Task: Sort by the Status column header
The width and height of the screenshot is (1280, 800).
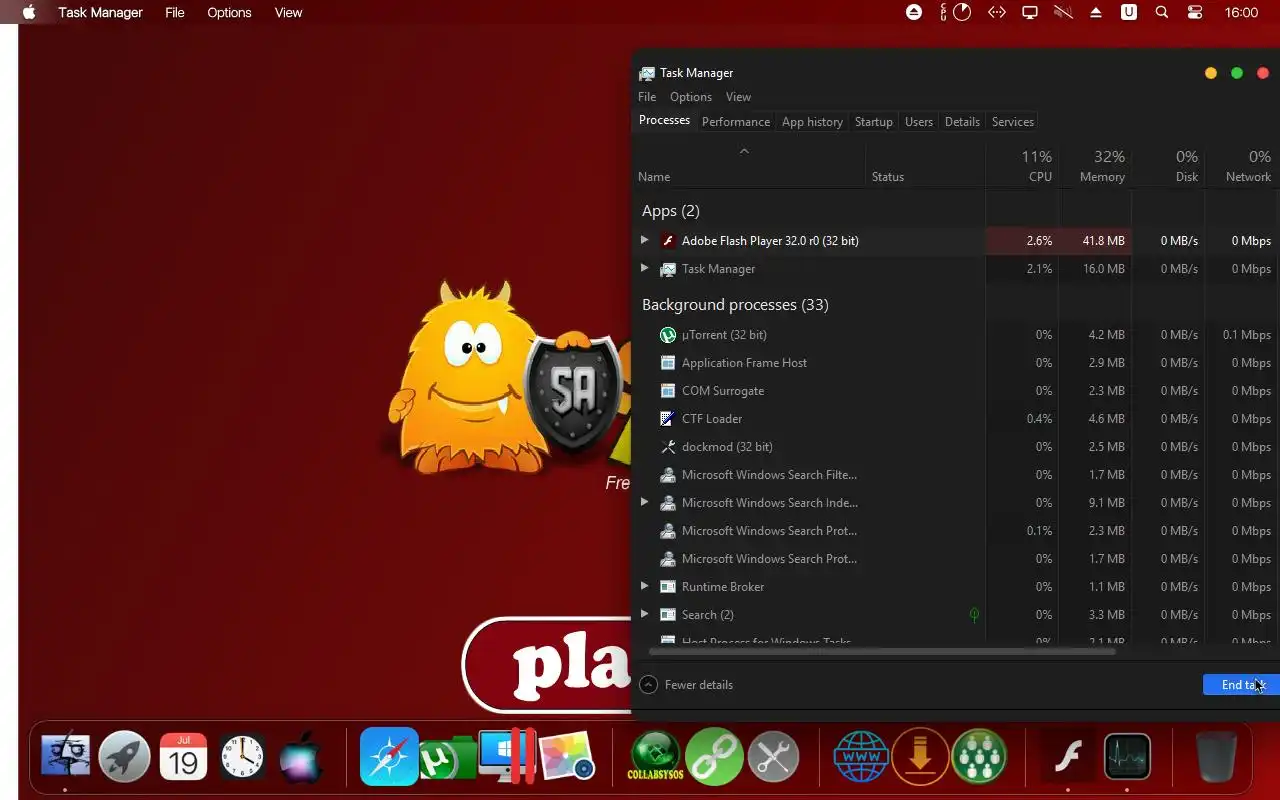Action: [926, 166]
